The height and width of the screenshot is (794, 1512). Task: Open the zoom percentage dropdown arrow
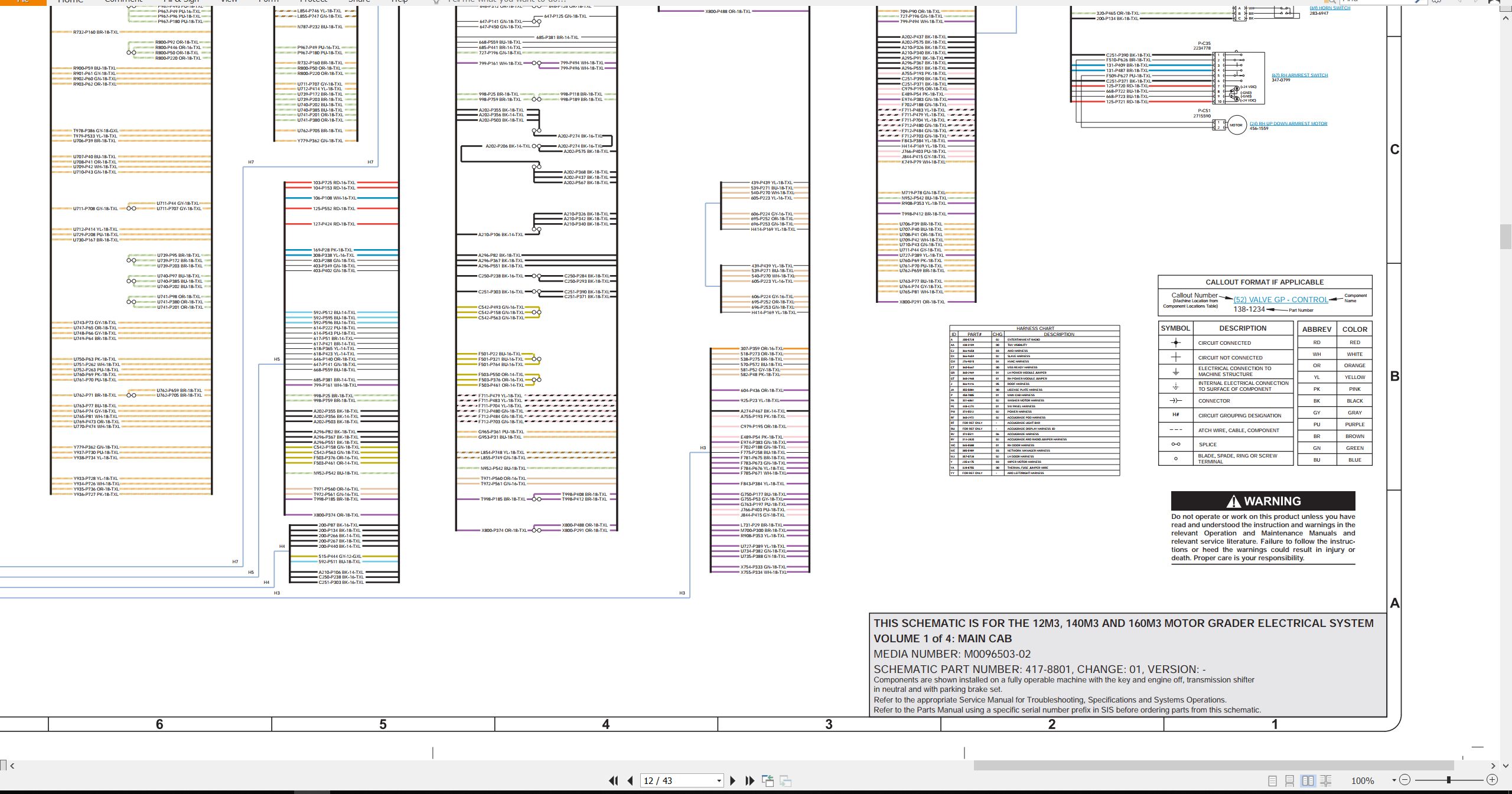[x=1394, y=780]
